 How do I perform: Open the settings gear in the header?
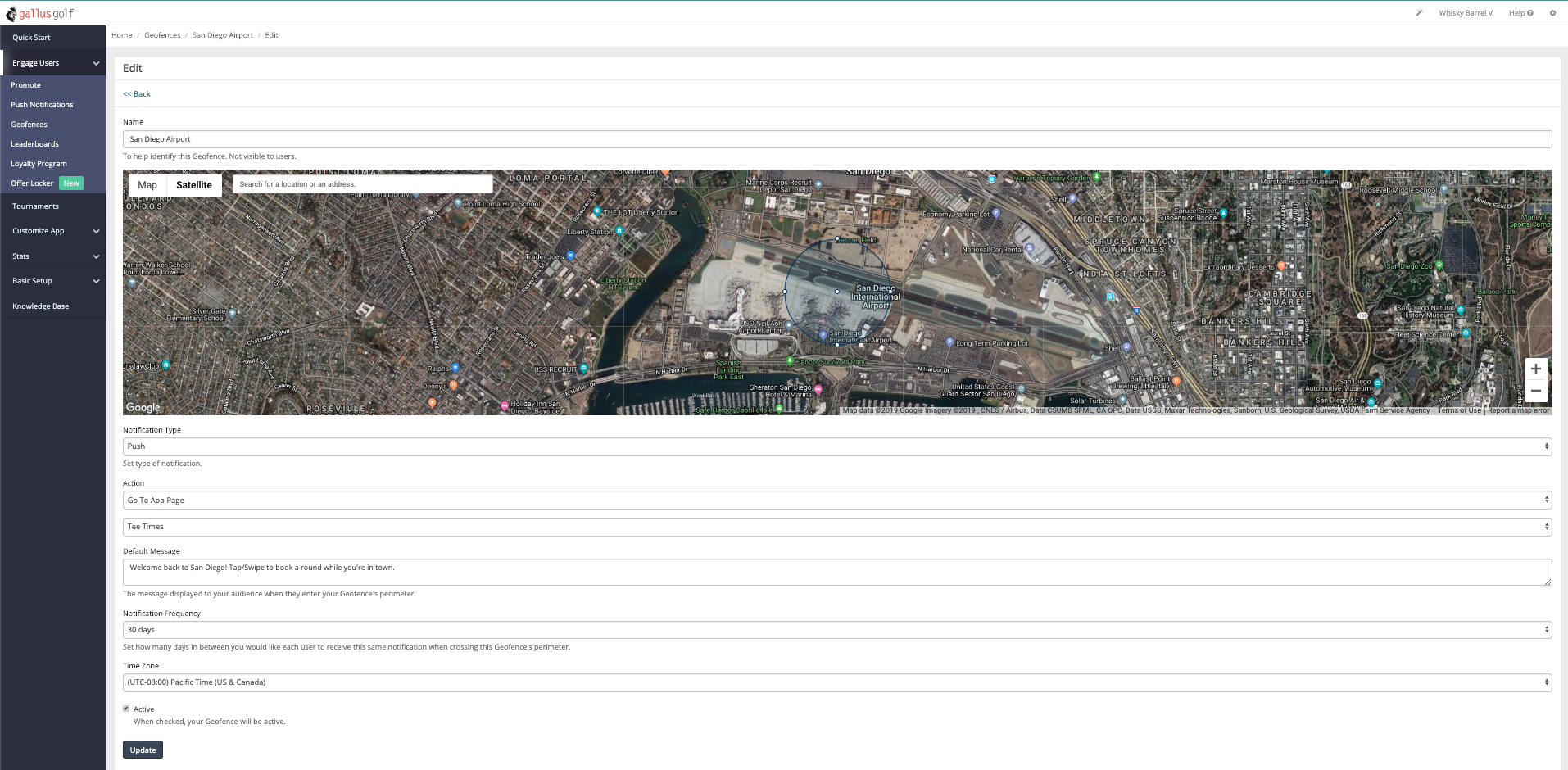(x=1552, y=13)
